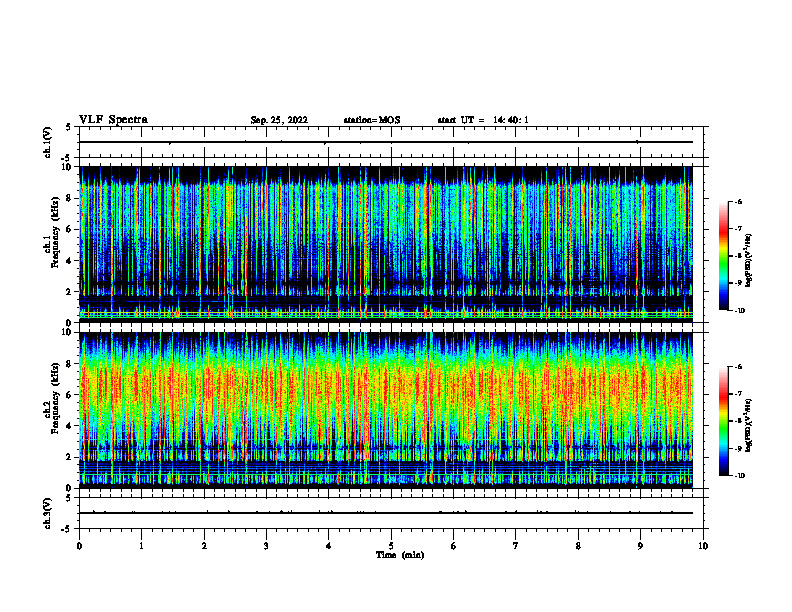Select the date text "Sep. 25, 2022"

point(279,120)
